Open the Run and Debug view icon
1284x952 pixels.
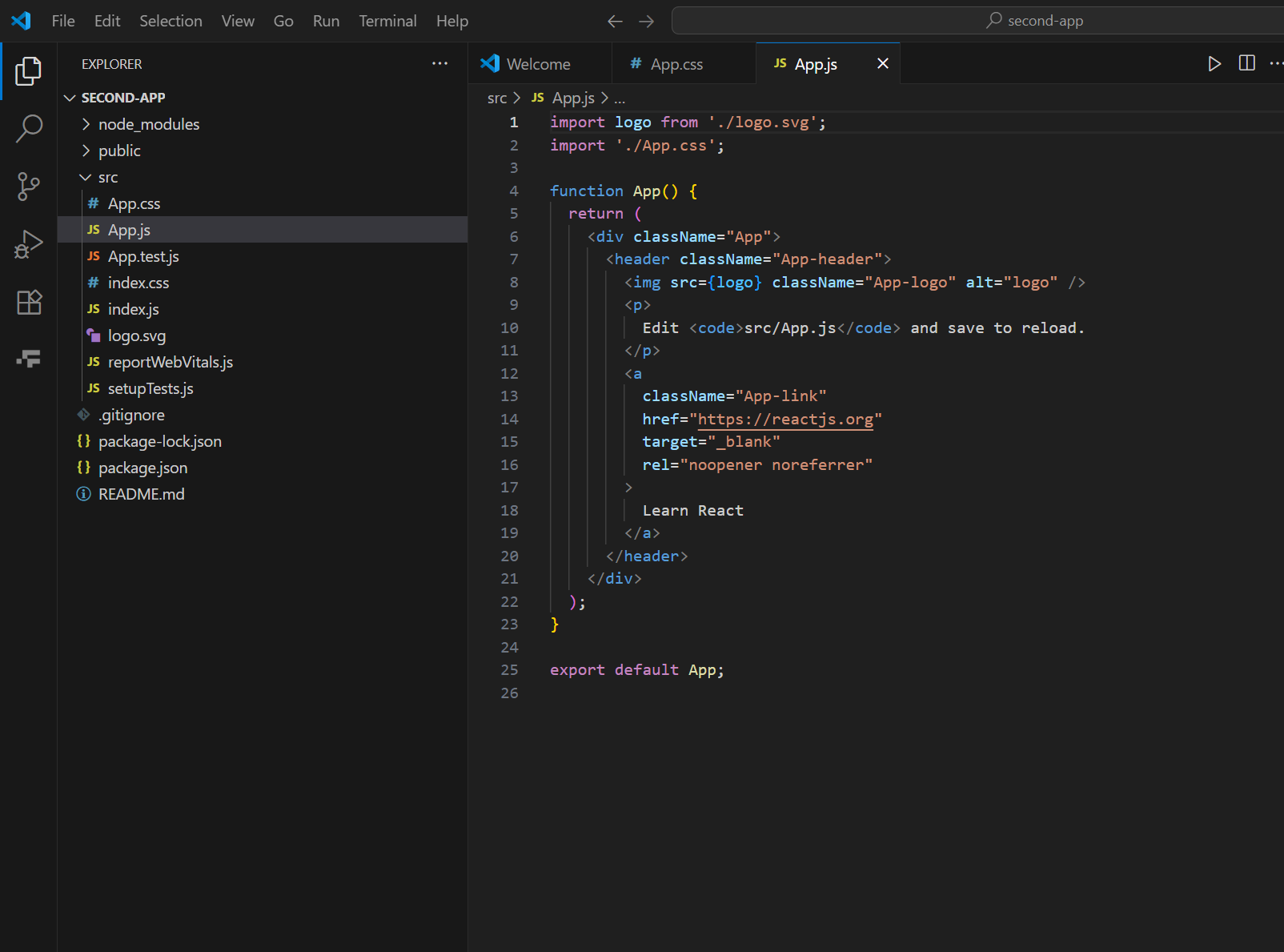point(29,244)
